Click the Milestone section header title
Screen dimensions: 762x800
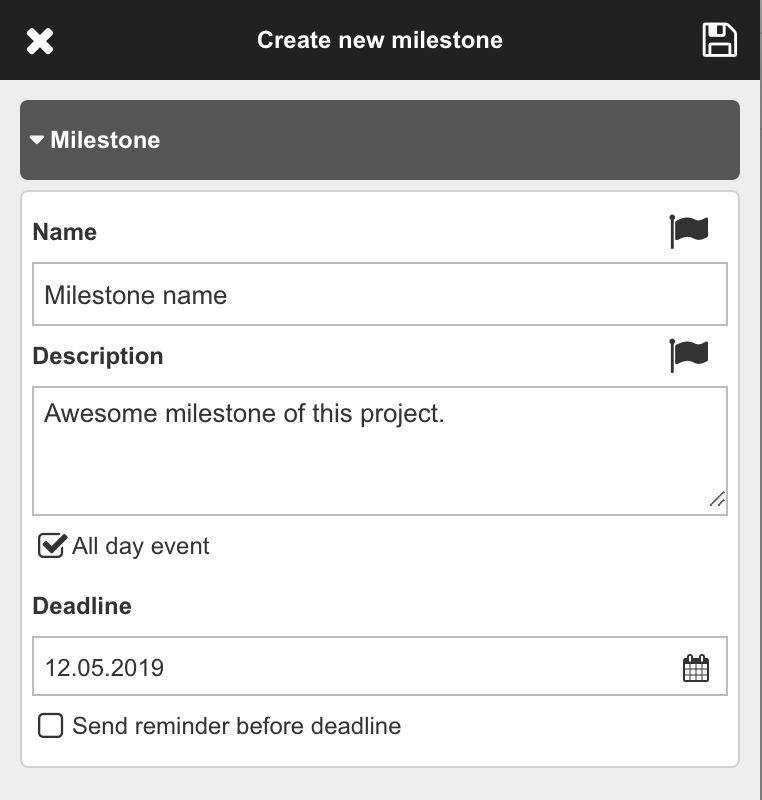[x=105, y=140]
